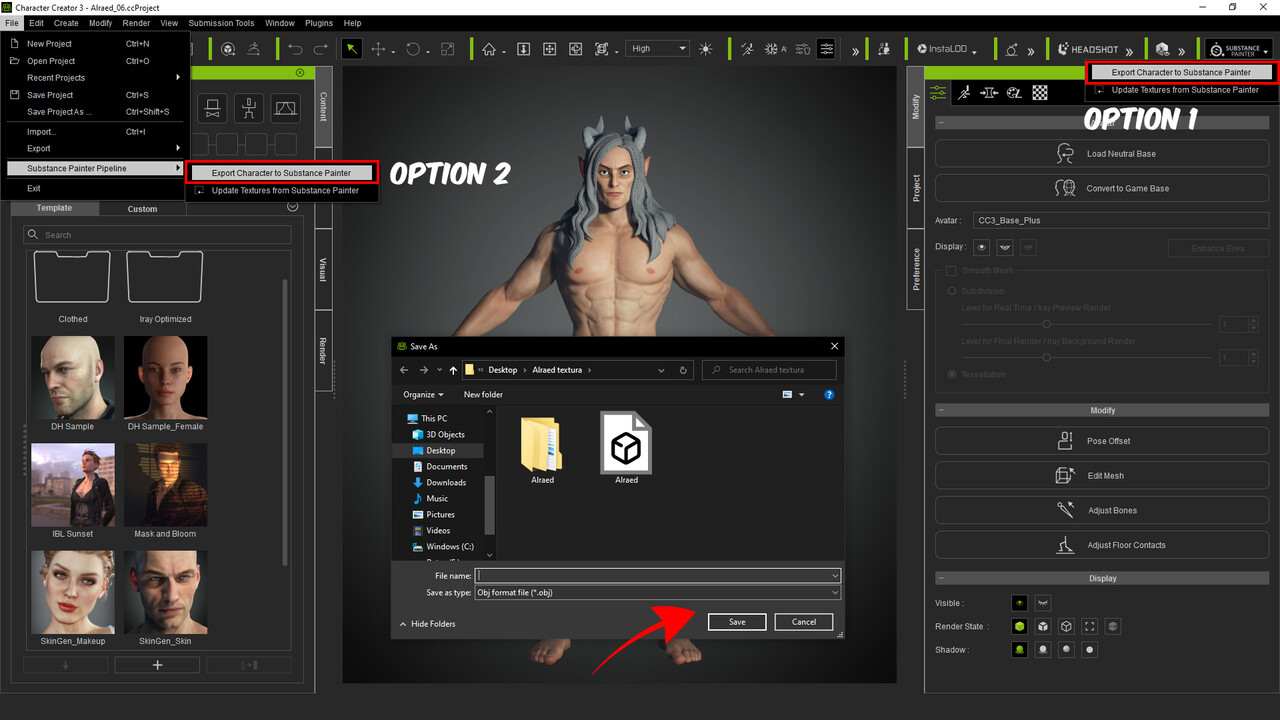This screenshot has height=720, width=1280.
Task: Click the File name input field
Action: [658, 576]
